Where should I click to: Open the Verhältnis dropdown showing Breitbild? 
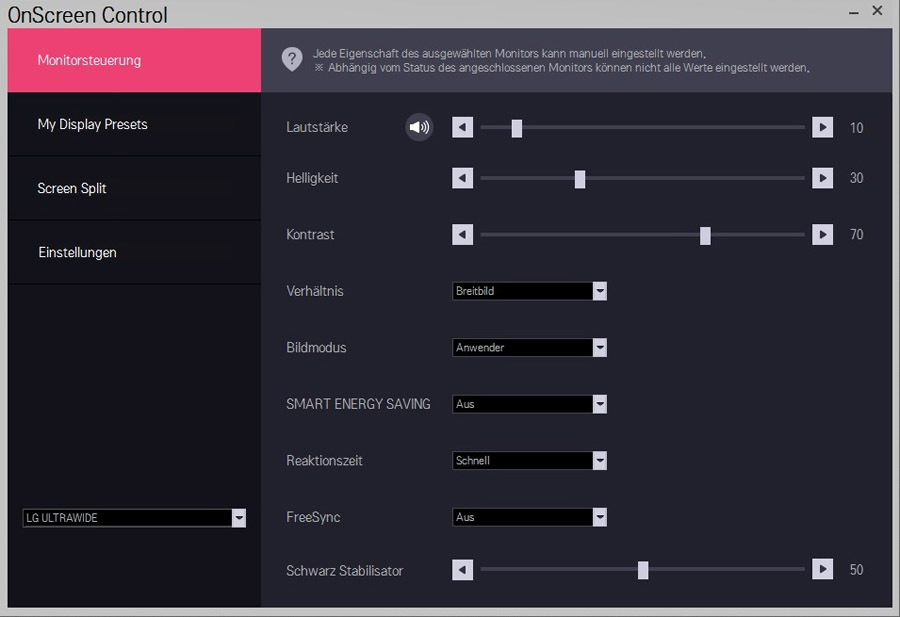tap(529, 291)
